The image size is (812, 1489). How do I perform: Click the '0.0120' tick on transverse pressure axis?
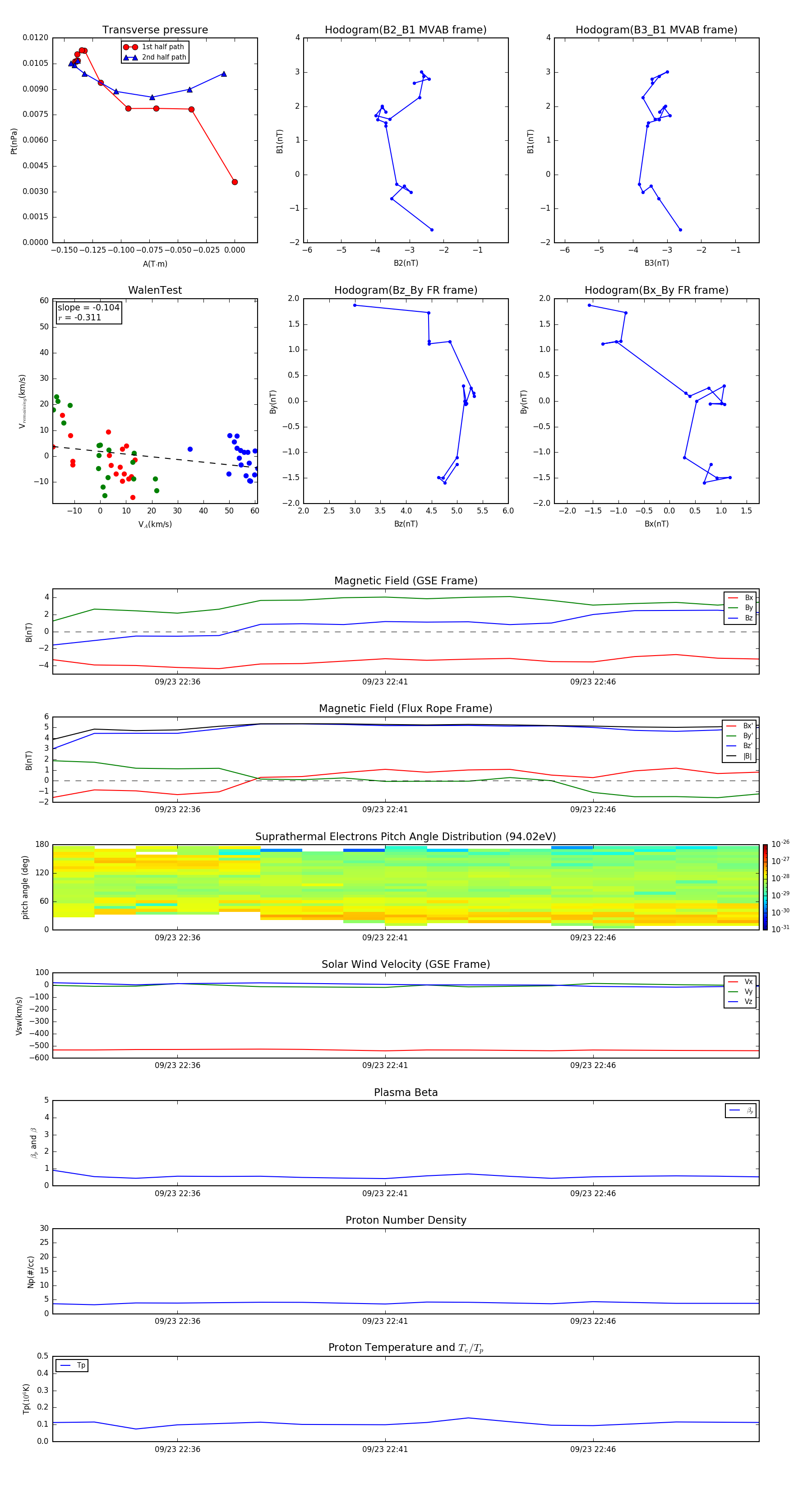point(35,37)
